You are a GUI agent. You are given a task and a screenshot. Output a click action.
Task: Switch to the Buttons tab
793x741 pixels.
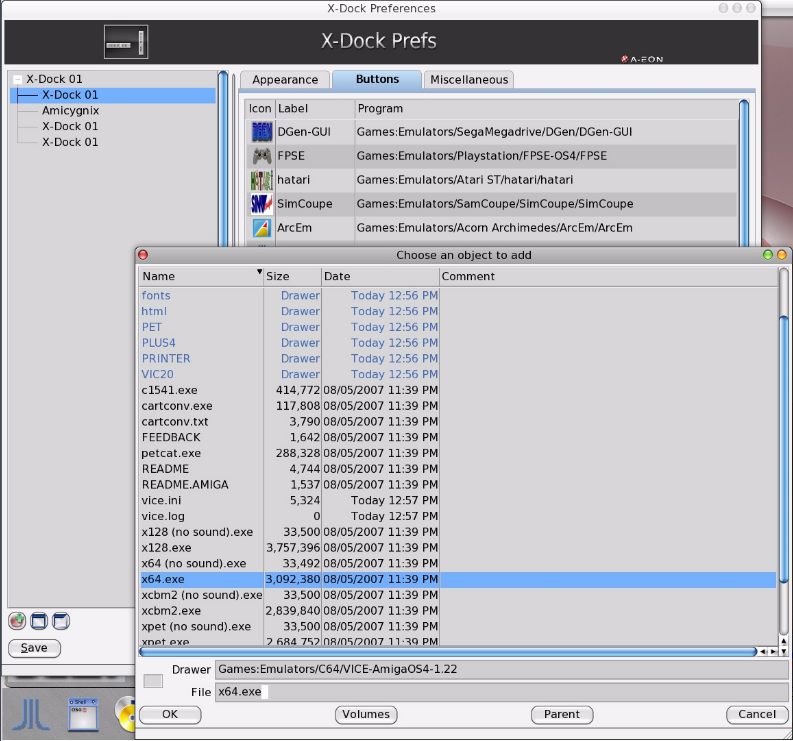(377, 79)
